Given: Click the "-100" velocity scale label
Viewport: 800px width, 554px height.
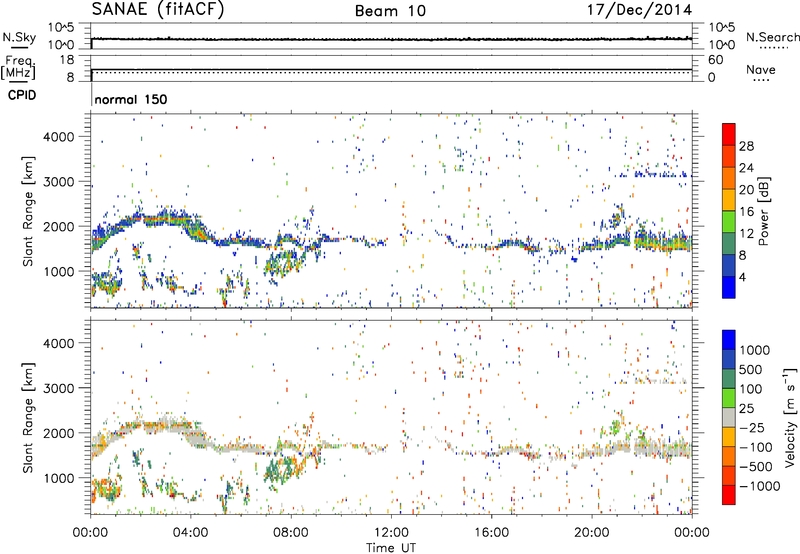Looking at the screenshot, I should click(x=756, y=447).
